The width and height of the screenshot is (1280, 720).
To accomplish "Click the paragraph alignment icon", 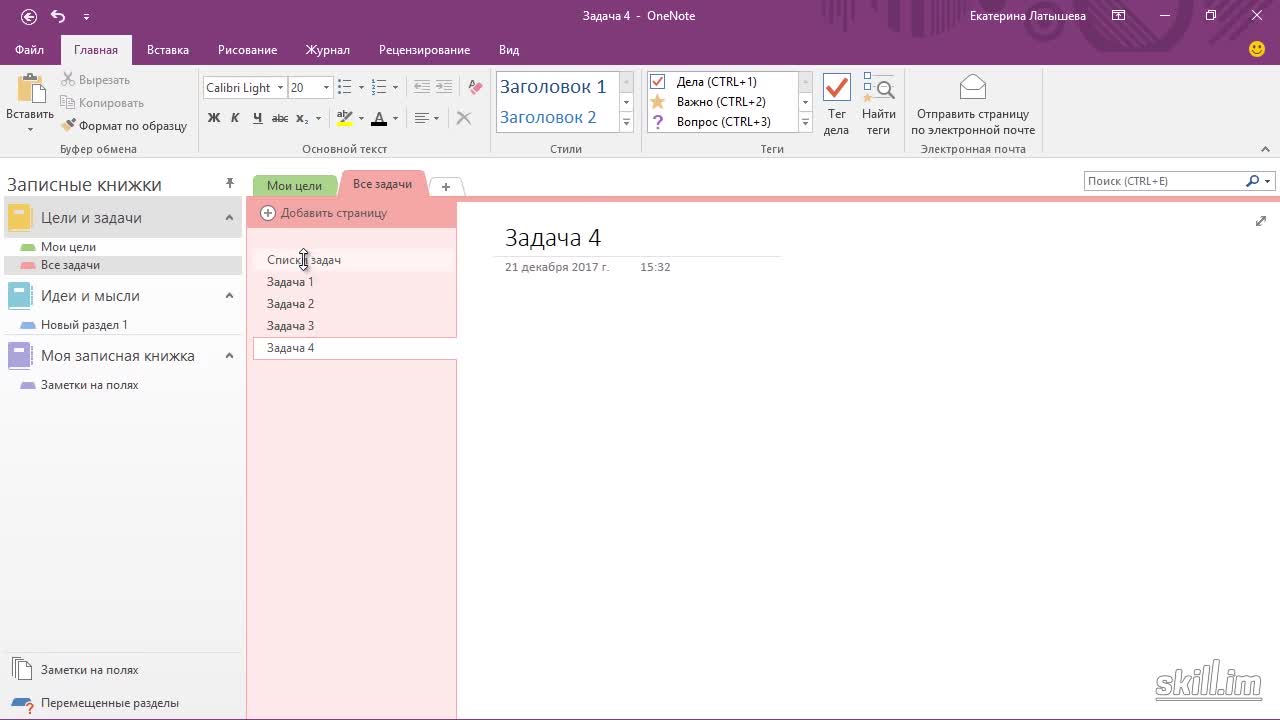I will [422, 118].
